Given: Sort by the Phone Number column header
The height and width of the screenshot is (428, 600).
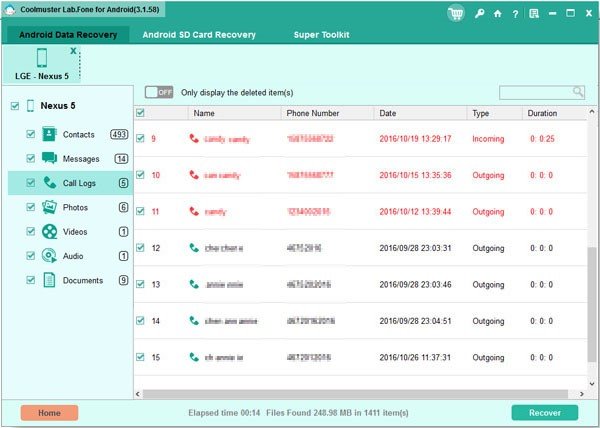Looking at the screenshot, I should pos(328,113).
